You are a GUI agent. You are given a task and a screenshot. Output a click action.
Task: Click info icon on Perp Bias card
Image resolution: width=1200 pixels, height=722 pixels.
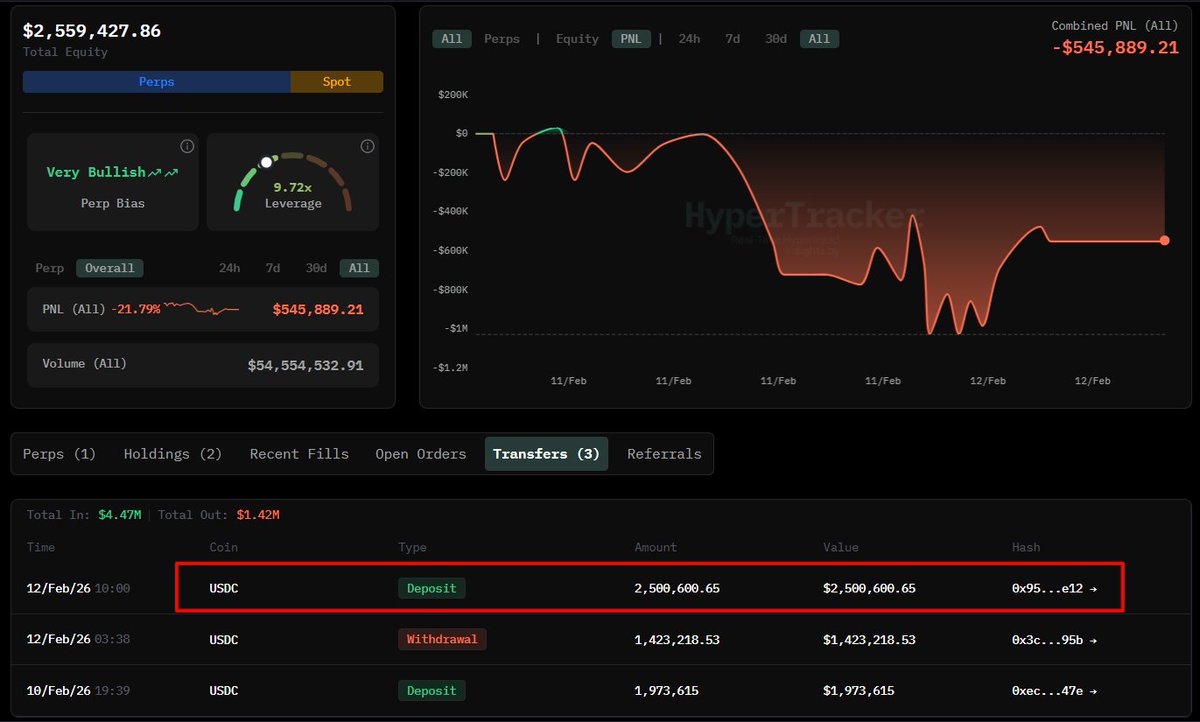(187, 147)
